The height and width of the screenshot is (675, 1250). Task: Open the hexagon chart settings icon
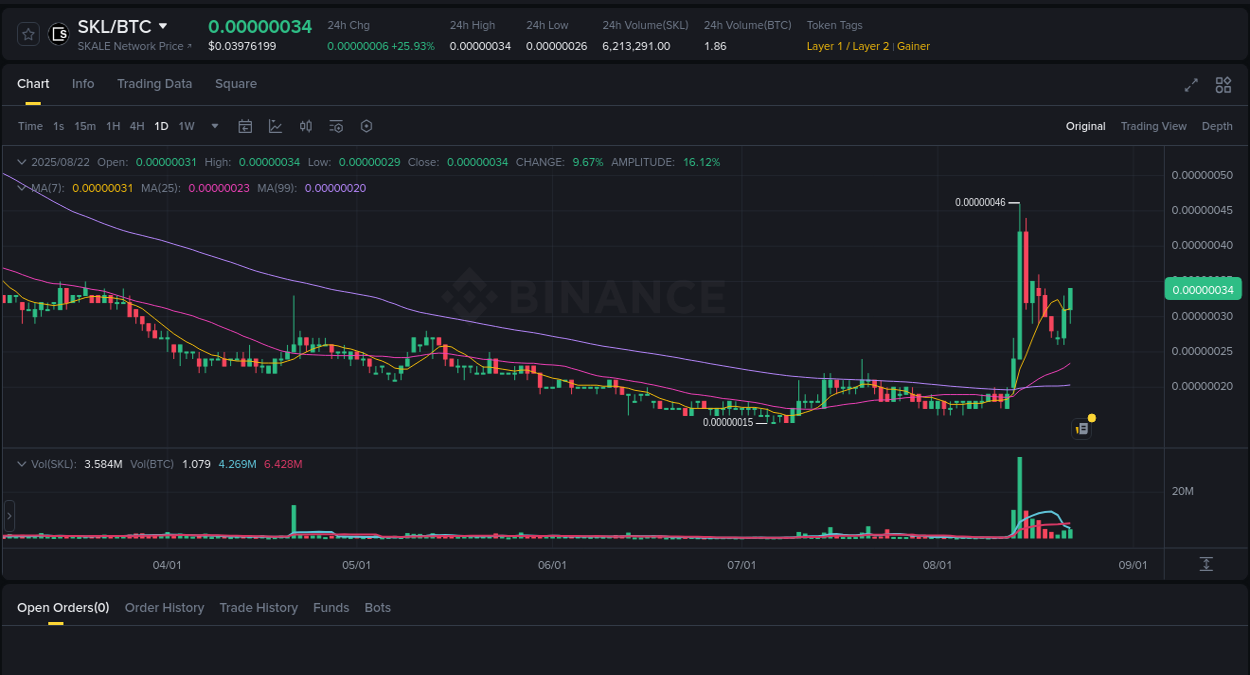[366, 126]
